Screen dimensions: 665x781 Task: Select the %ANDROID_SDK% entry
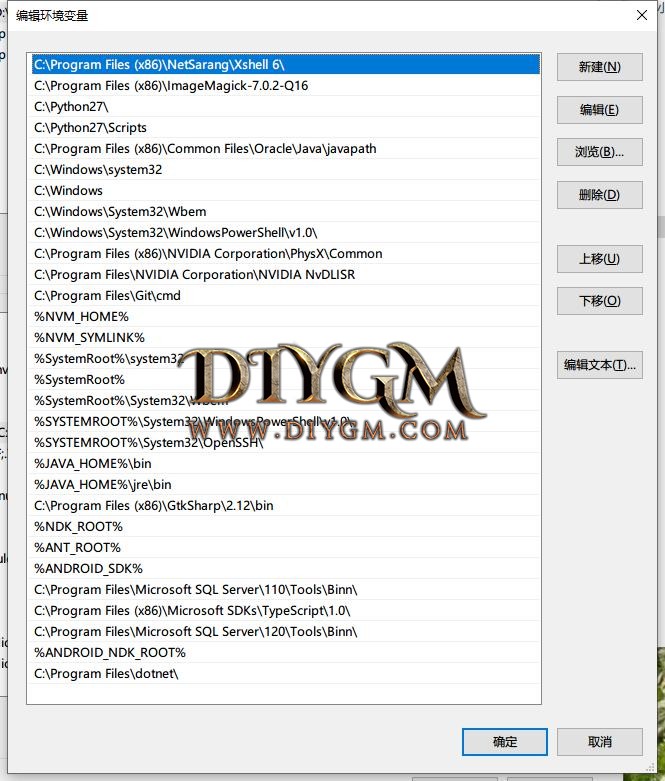(286, 569)
